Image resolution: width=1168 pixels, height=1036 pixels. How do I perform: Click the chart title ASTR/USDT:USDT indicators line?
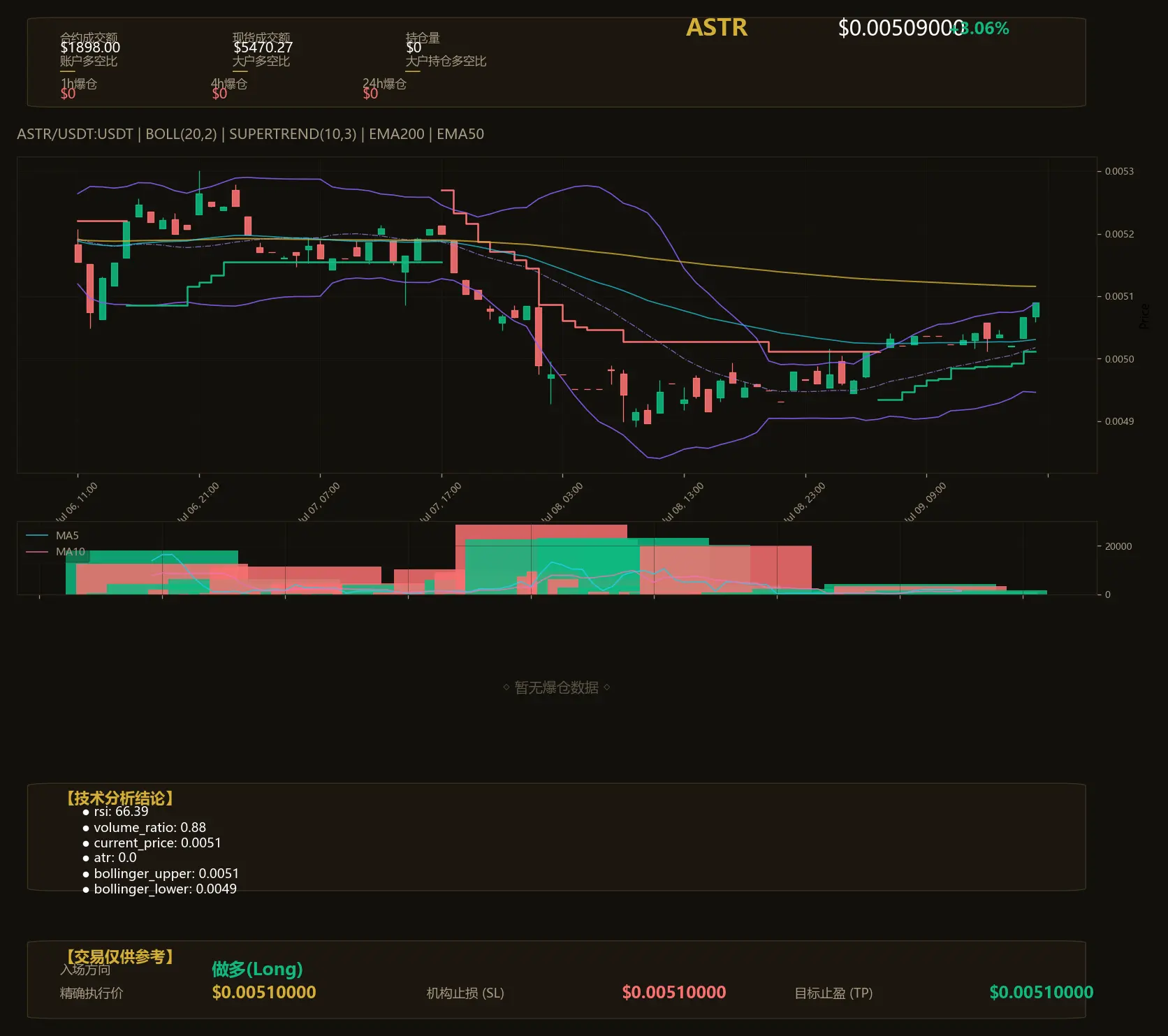click(x=250, y=134)
